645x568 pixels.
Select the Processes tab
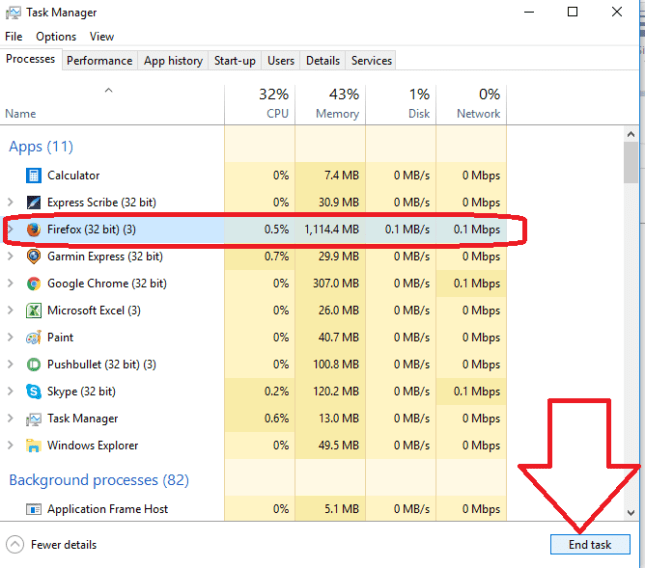[x=30, y=59]
